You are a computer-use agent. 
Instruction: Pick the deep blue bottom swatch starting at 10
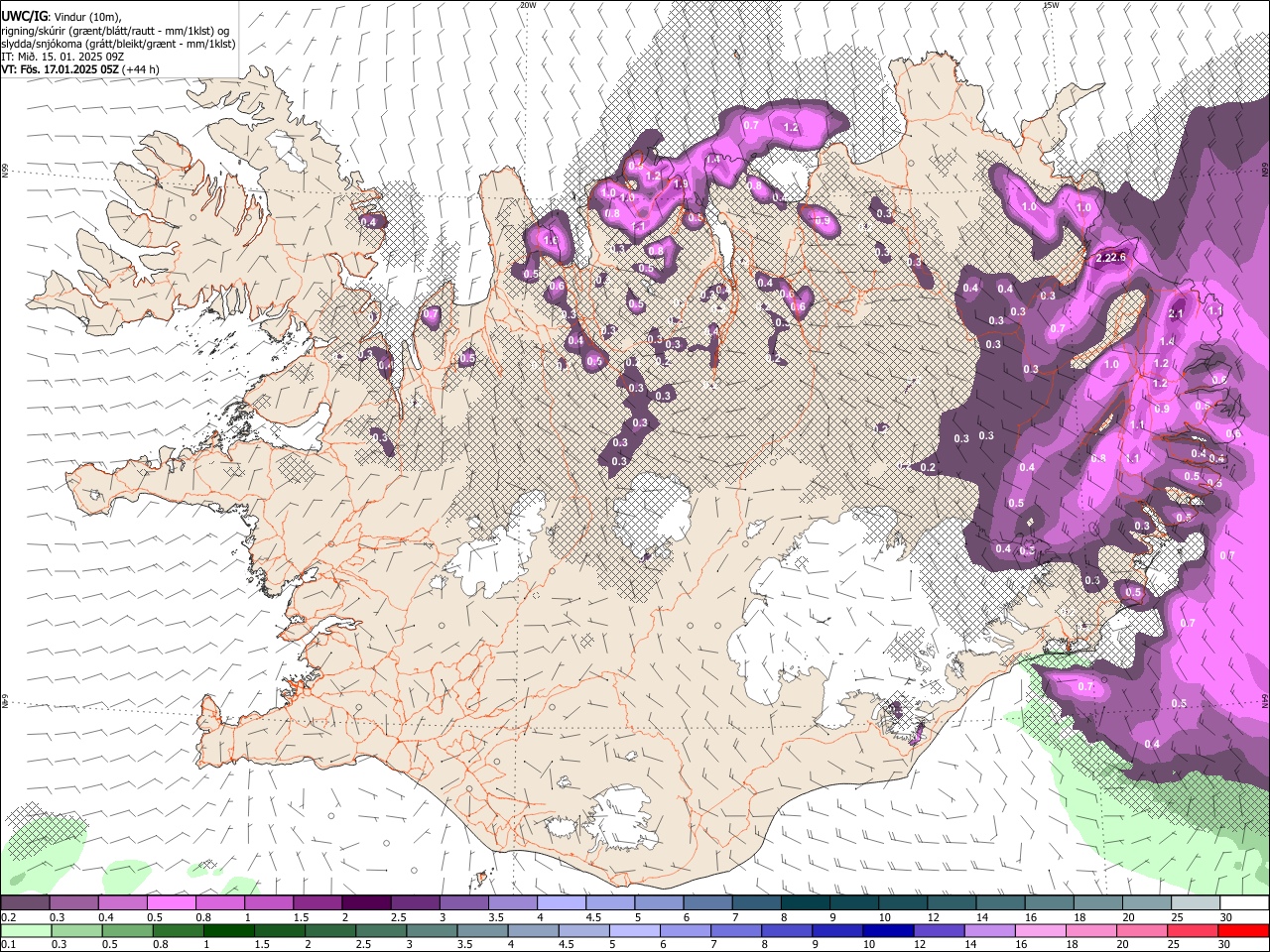tap(888, 931)
